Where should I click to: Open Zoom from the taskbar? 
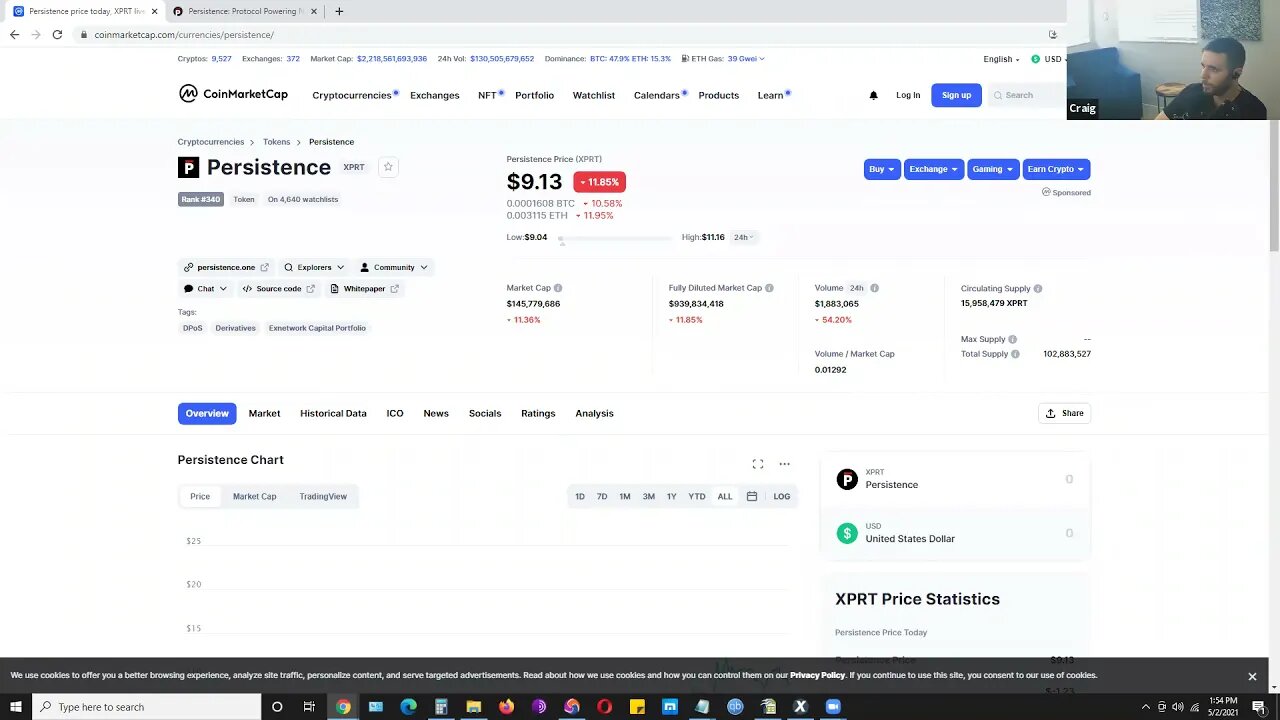point(833,707)
